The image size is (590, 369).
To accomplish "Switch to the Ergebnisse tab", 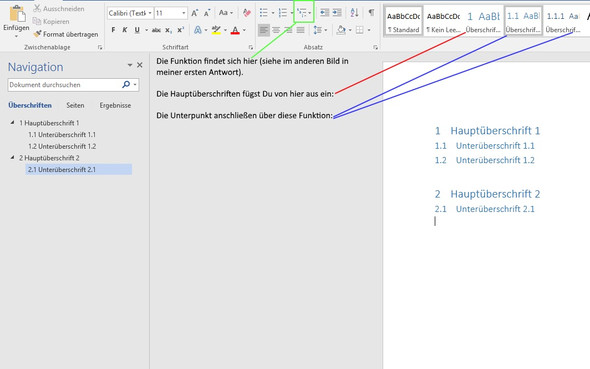I will [115, 105].
